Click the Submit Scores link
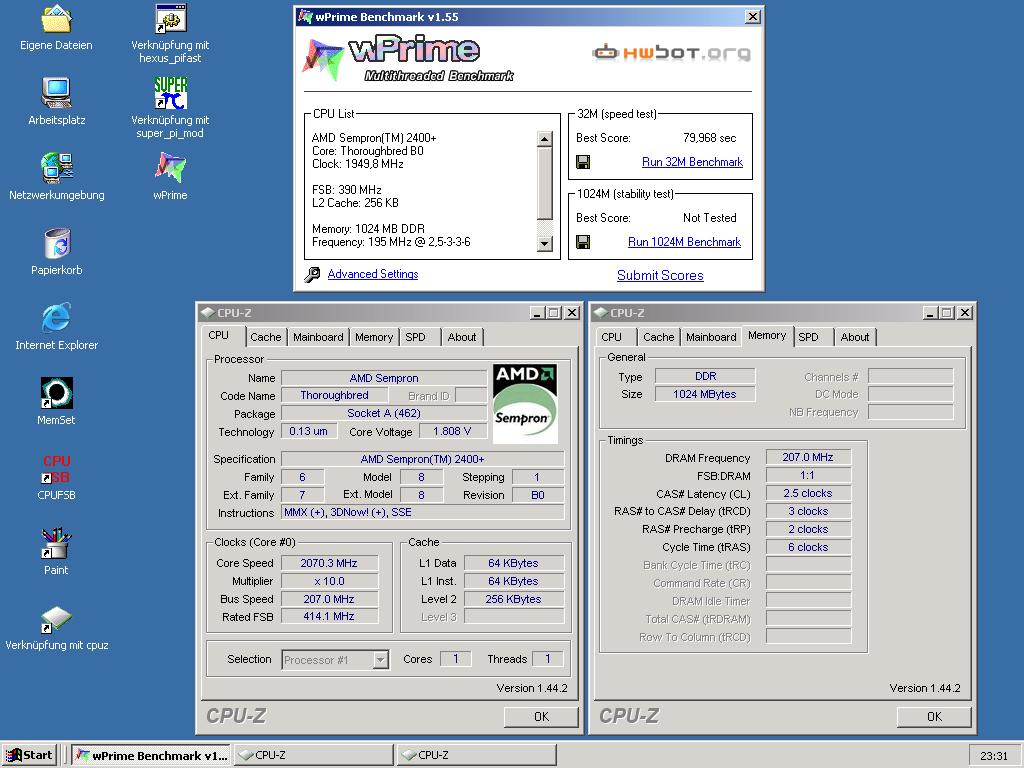1024x768 pixels. (x=660, y=276)
